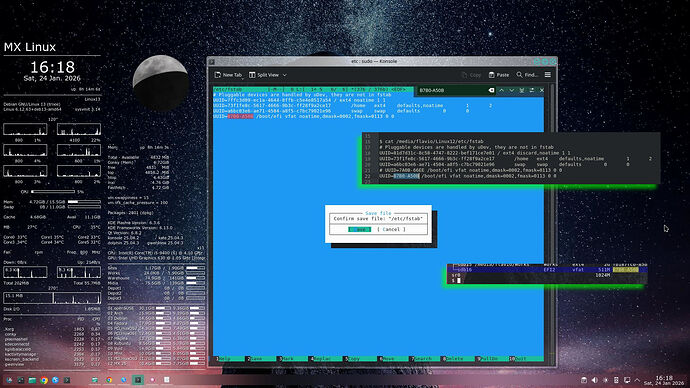Launch the terminal from the quick launcher
This screenshot has width=690, height=388.
pos(66,380)
